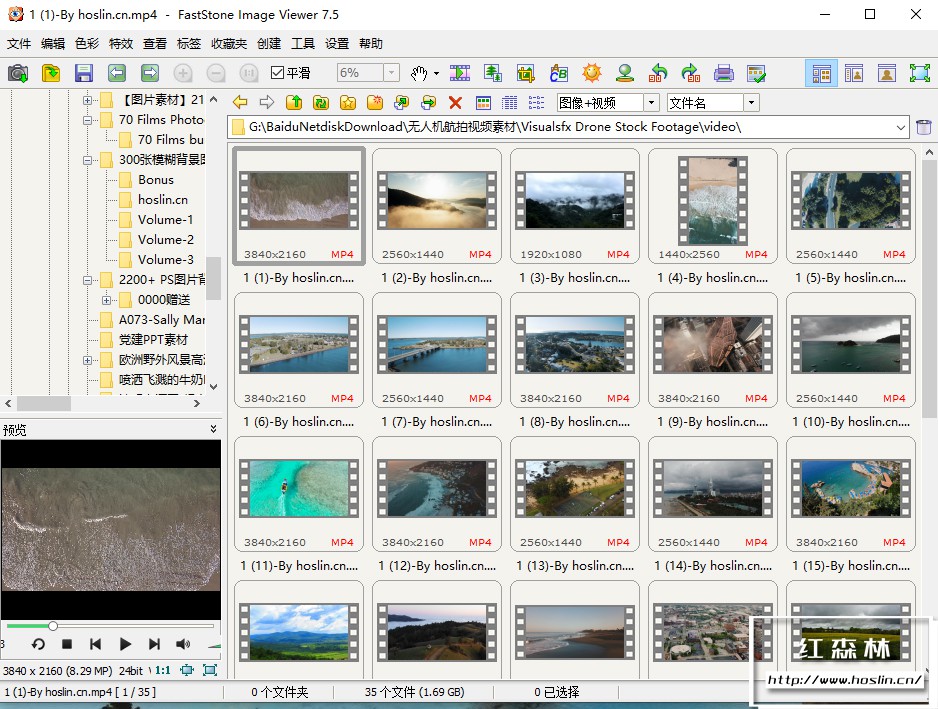Select the Volume-2 folder in tree
Screen dimensions: 938x709
(x=165, y=240)
